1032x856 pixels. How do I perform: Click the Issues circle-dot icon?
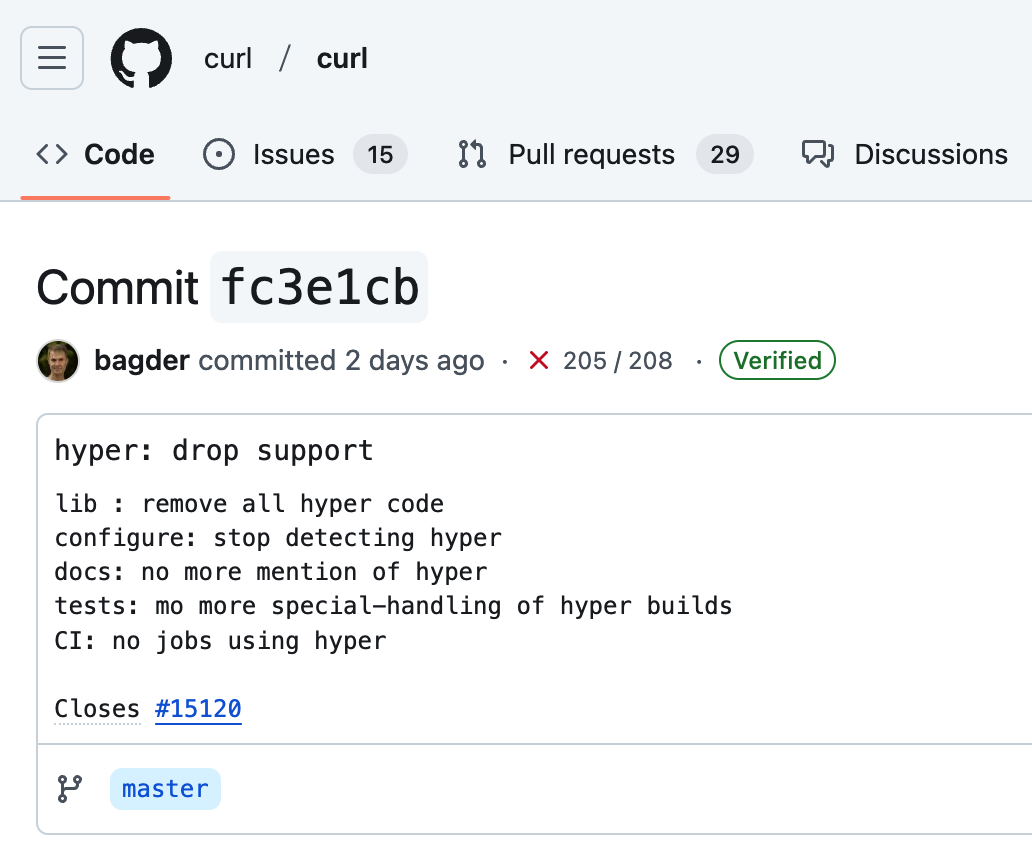coord(219,155)
